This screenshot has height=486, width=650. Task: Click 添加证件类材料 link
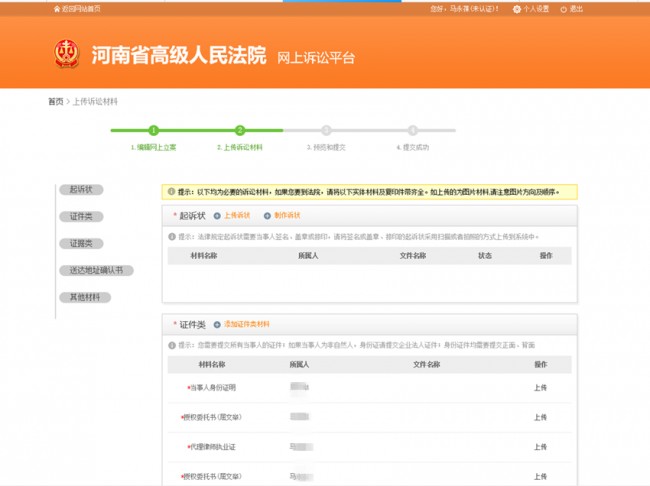[x=247, y=324]
